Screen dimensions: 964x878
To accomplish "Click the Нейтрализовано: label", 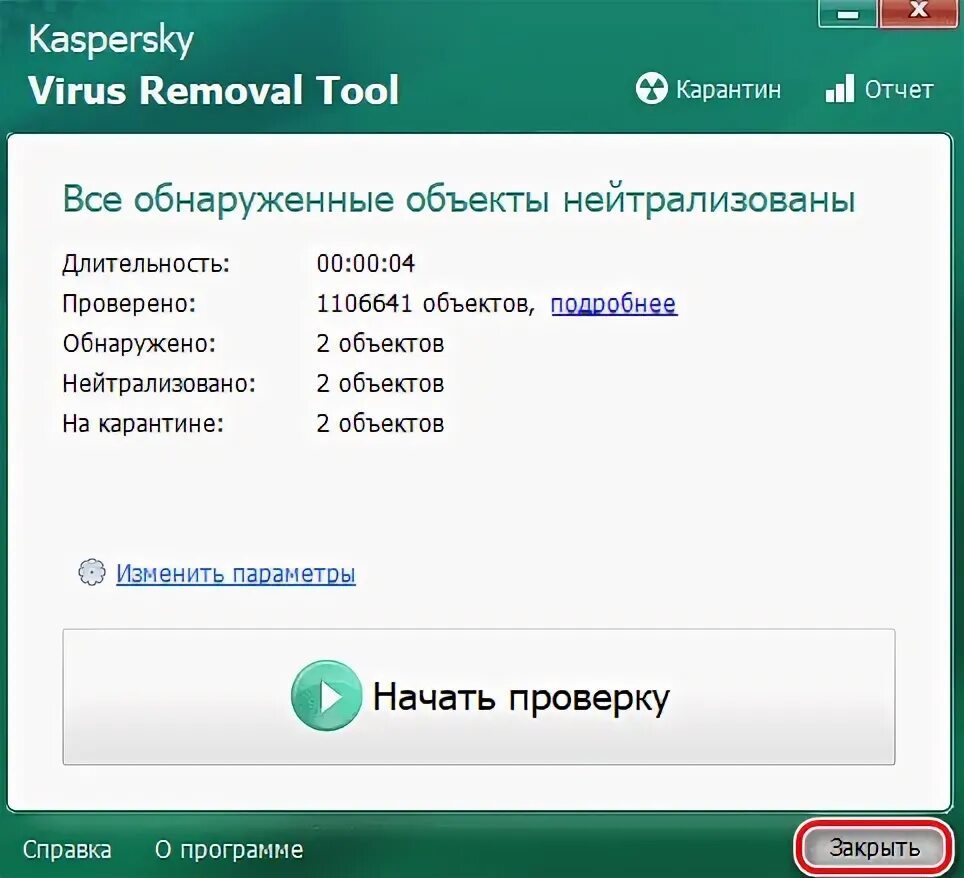I will coord(159,384).
